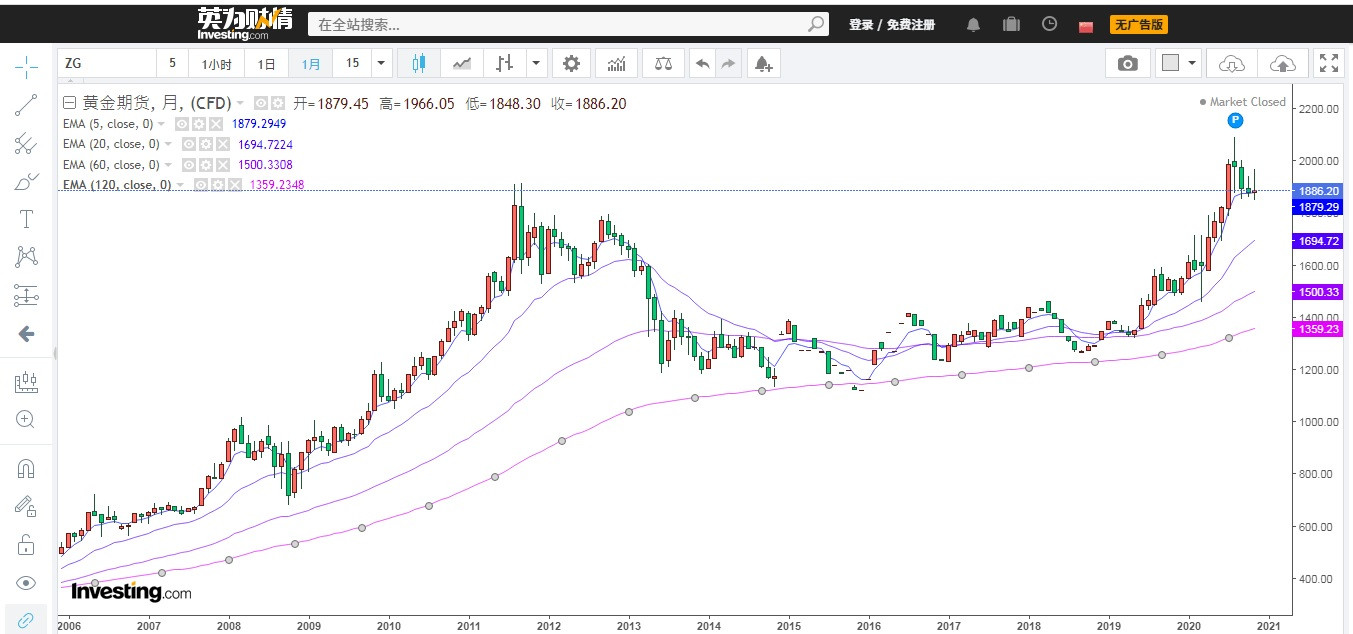Open the bar chart style dropdown arrow

point(536,64)
